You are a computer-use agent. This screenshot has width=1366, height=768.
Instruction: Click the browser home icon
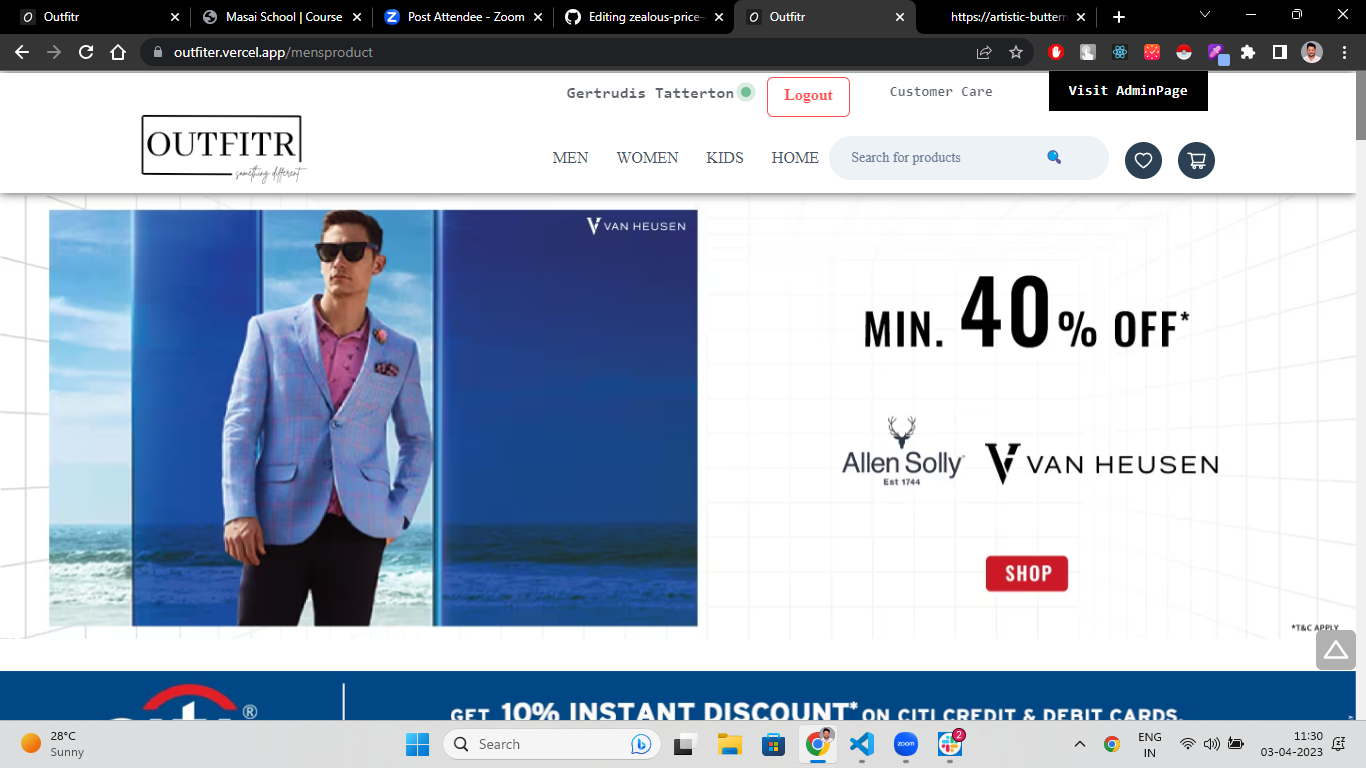118,52
